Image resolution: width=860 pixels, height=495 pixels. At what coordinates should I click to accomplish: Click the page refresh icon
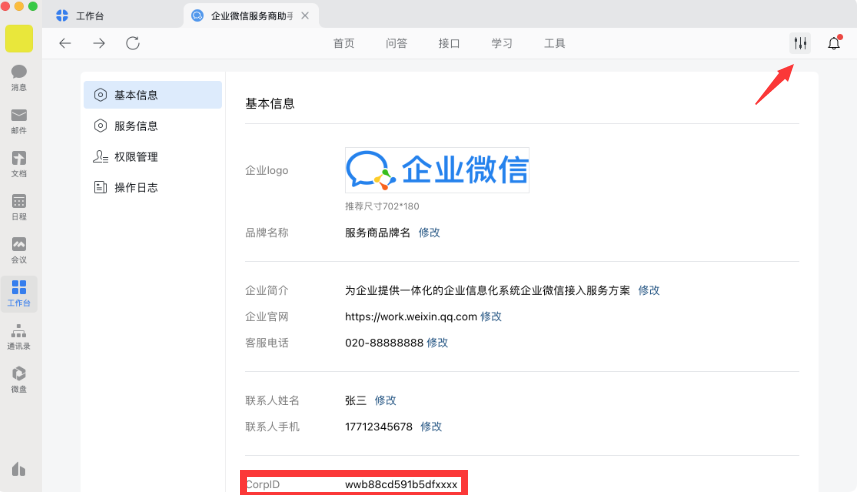[133, 43]
